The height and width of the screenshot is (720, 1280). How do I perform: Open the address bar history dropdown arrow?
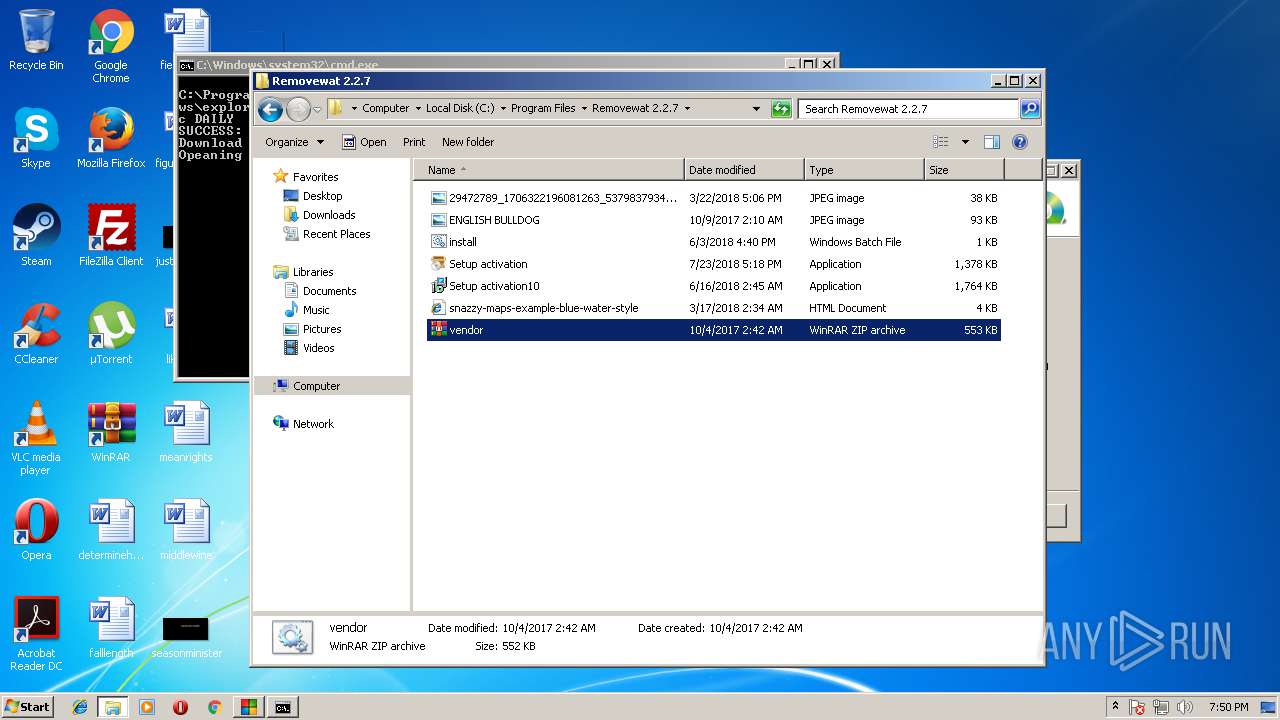click(x=756, y=109)
